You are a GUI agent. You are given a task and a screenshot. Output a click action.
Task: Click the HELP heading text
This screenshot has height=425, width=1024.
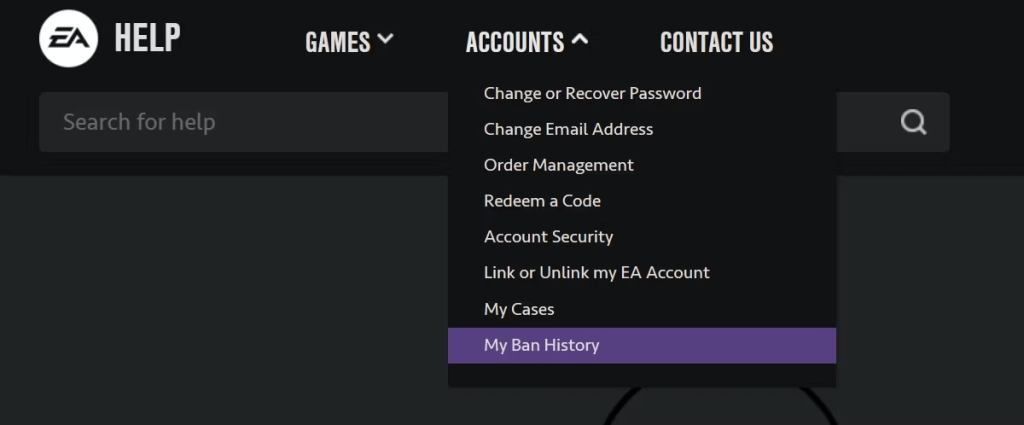pos(147,38)
